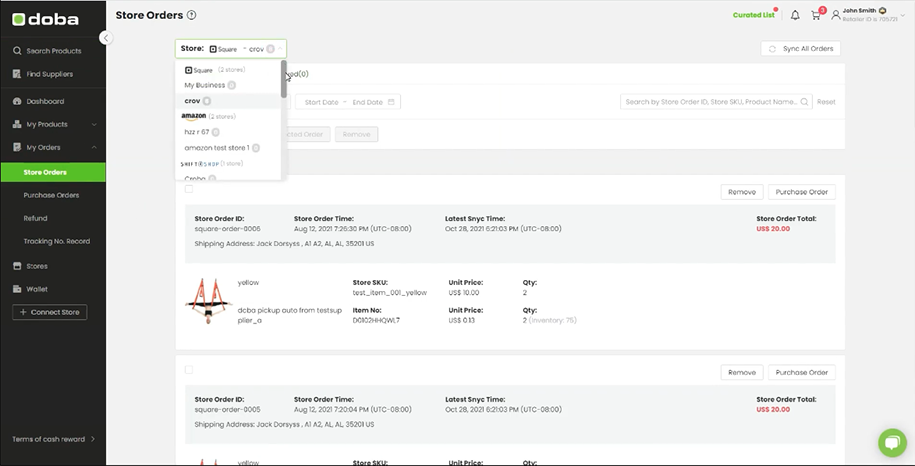
Task: Open notifications bell
Action: click(x=795, y=15)
